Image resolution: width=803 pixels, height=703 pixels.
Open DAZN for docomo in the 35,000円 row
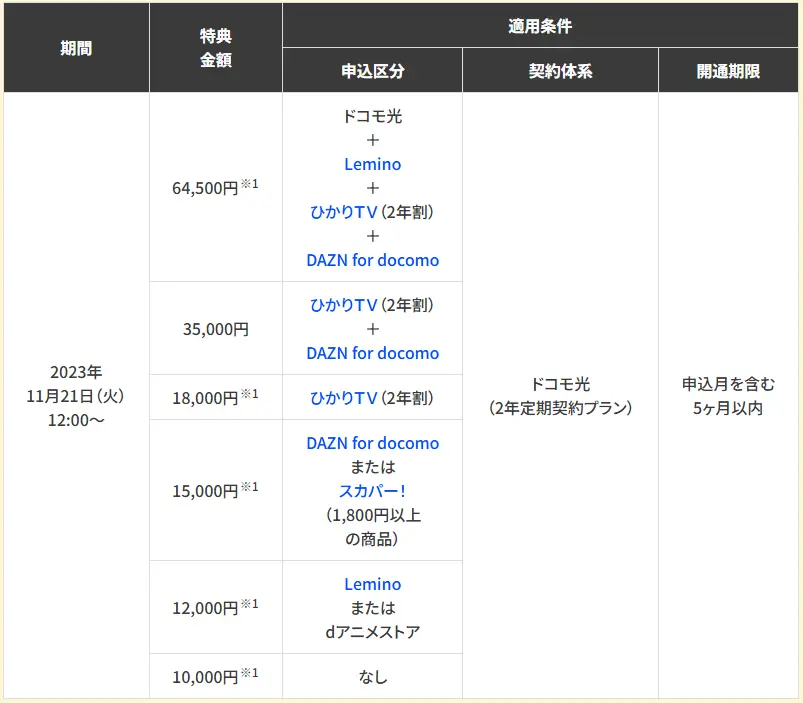(x=372, y=353)
